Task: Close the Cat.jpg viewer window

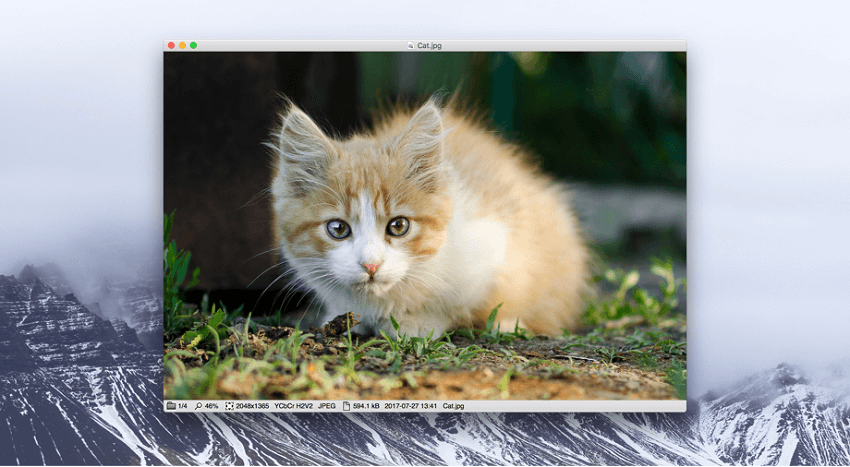Action: (x=171, y=45)
